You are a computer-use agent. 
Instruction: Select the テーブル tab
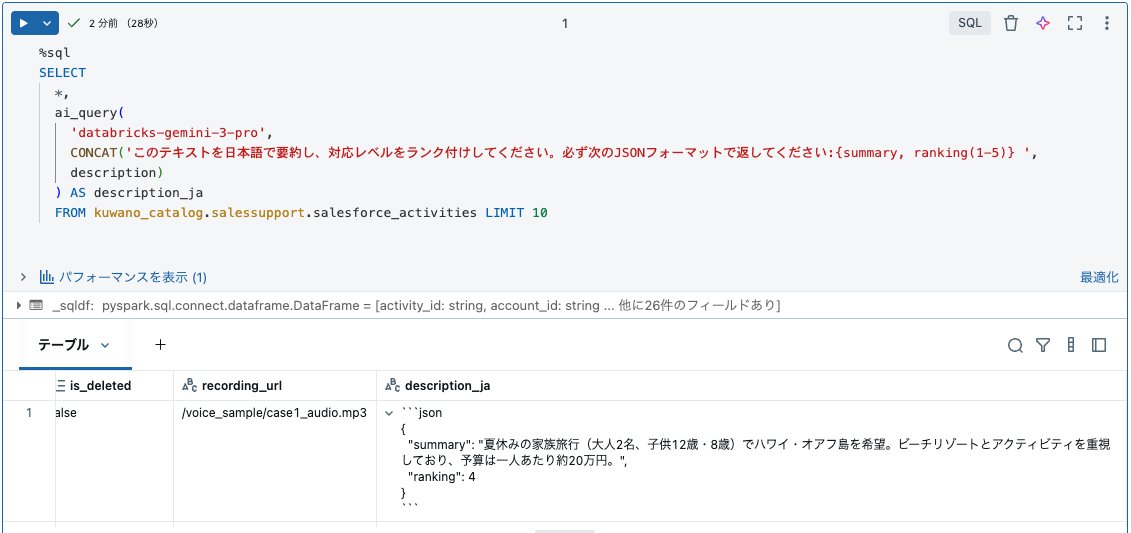pos(63,345)
